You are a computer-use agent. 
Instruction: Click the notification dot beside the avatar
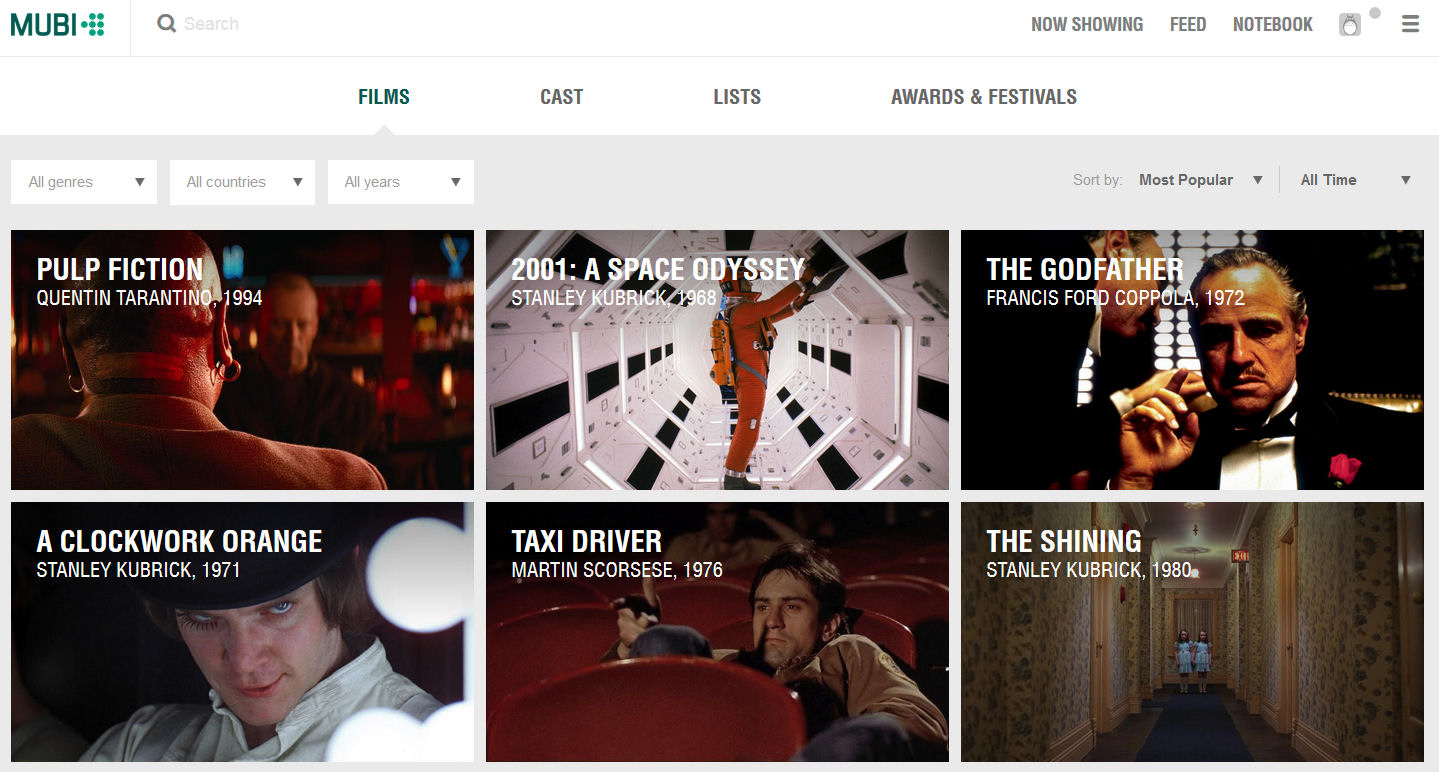click(1375, 13)
